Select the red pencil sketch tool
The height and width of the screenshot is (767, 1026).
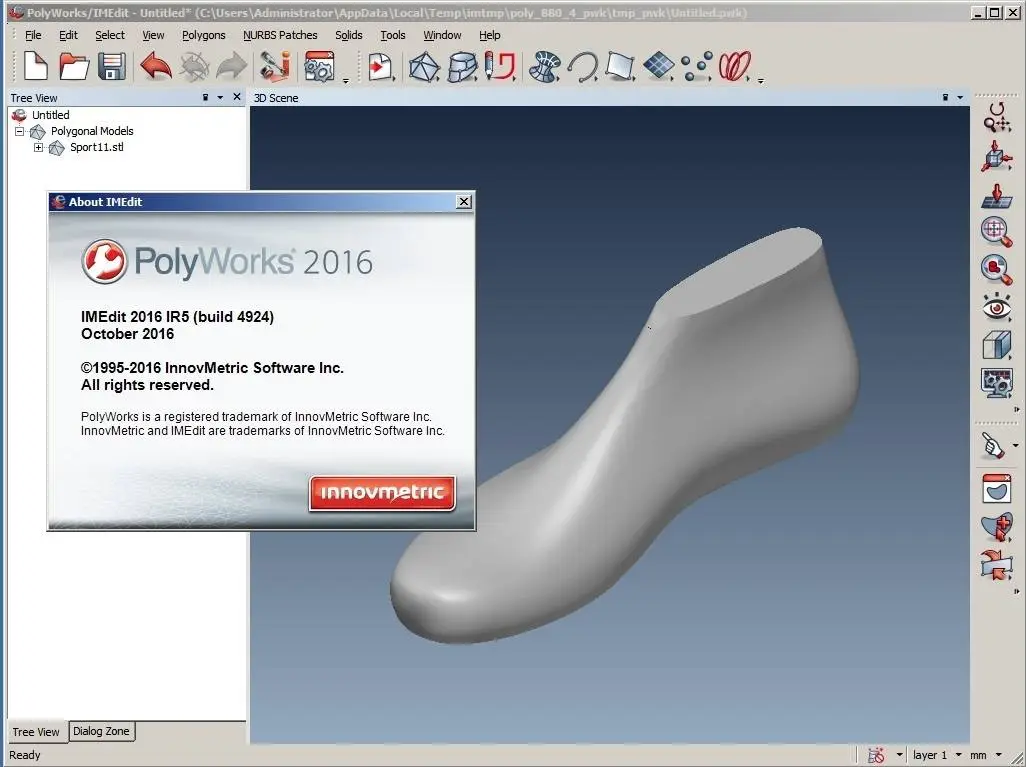pos(501,66)
